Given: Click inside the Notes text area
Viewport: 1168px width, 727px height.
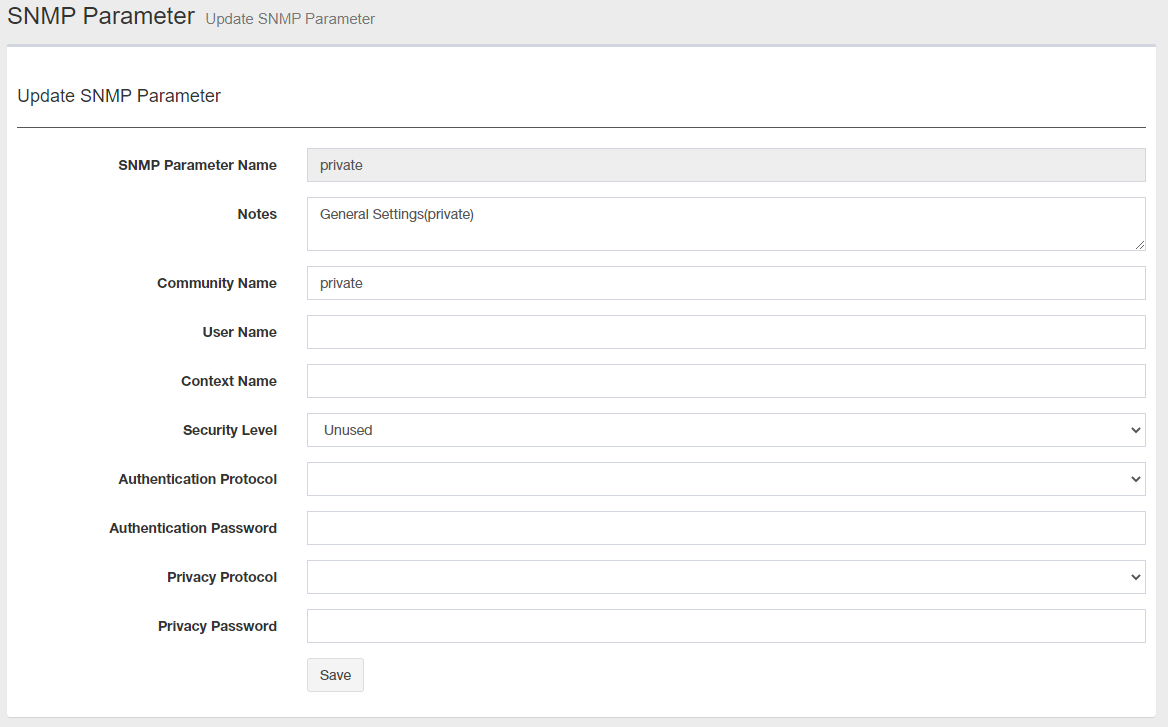Looking at the screenshot, I should coord(725,224).
